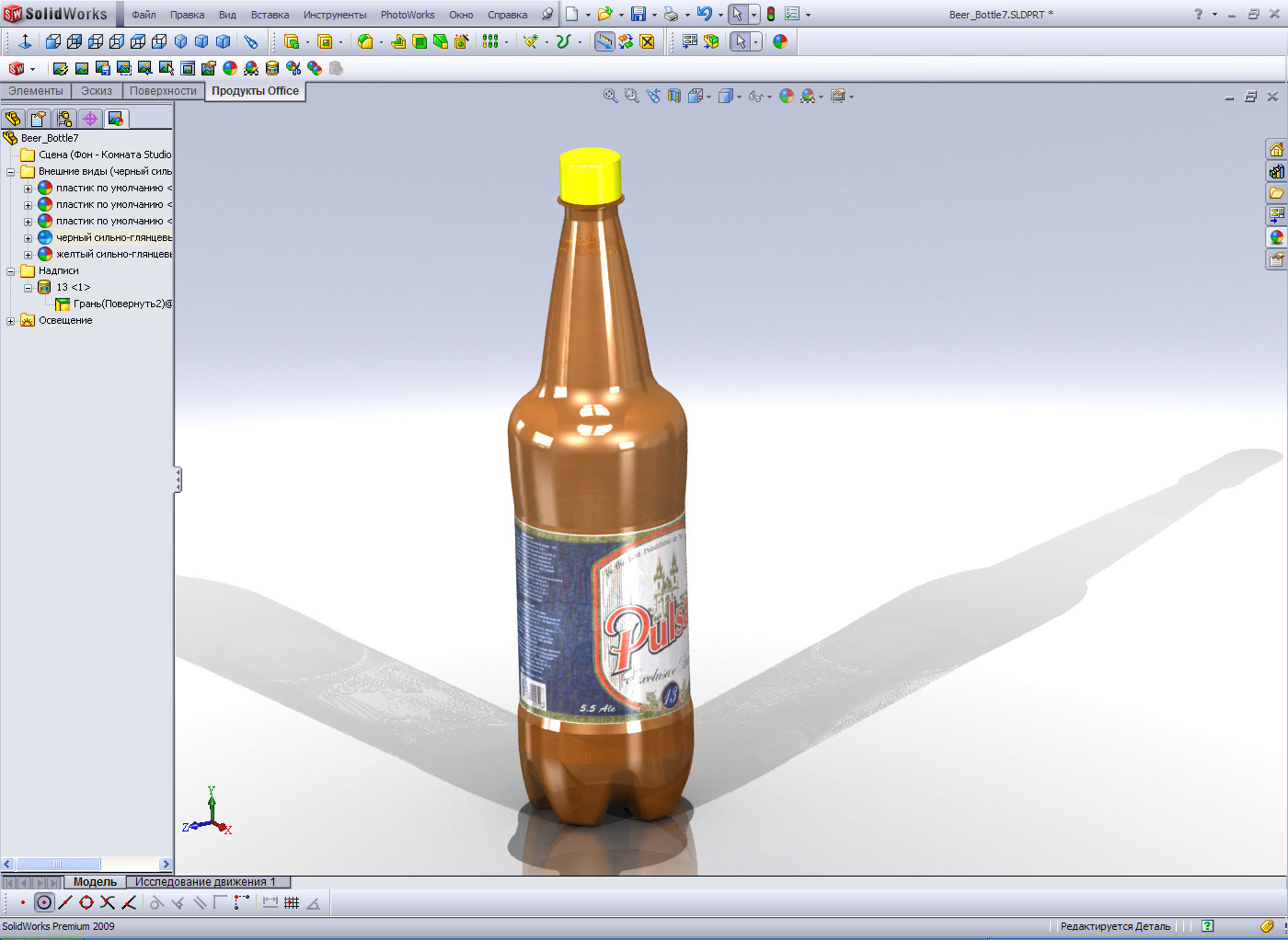Open the Display Style dropdown arrow
The height and width of the screenshot is (940, 1288).
739,97
